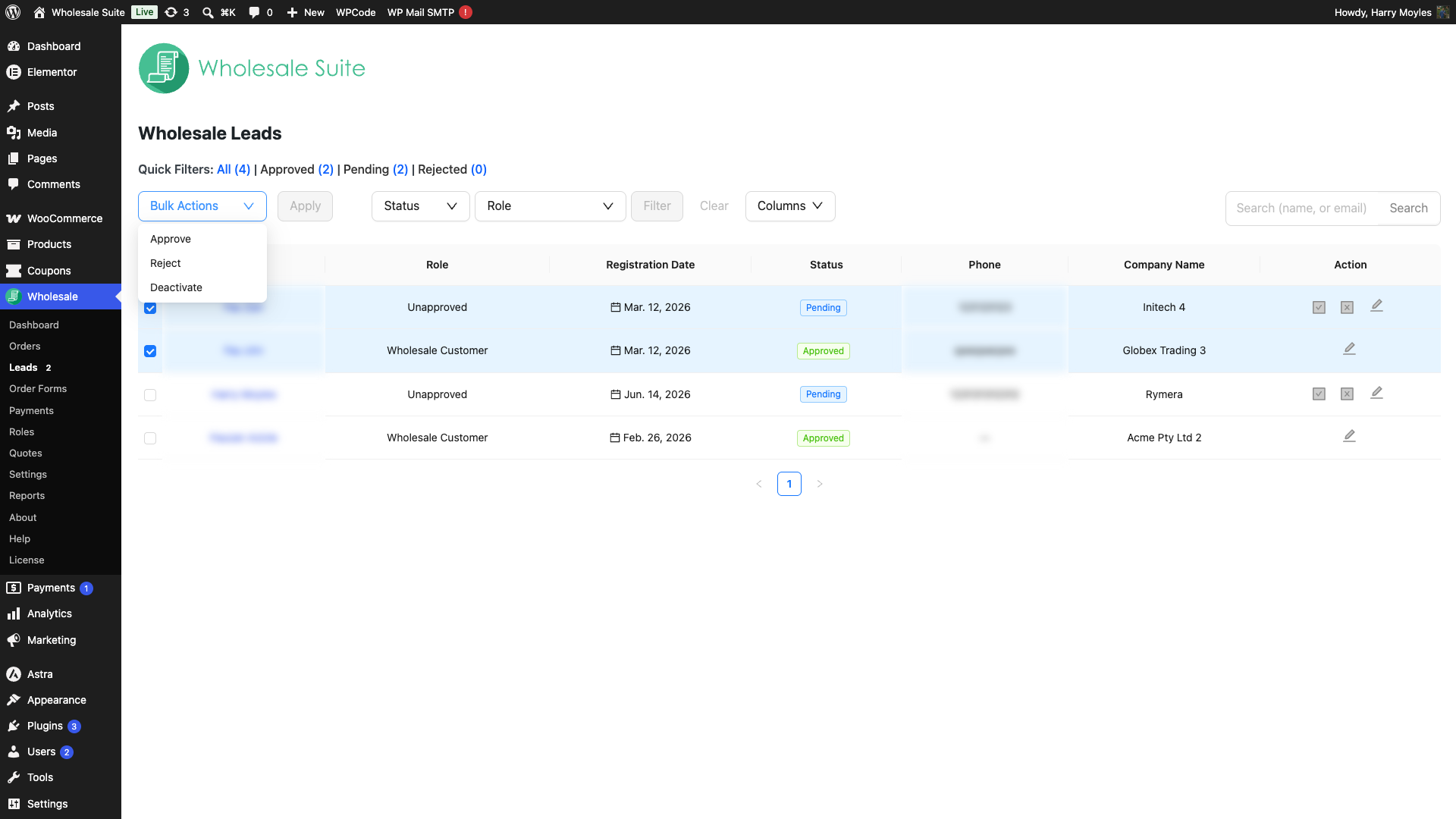Click Approved badge for Acme Pty Ltd 2

(x=824, y=438)
